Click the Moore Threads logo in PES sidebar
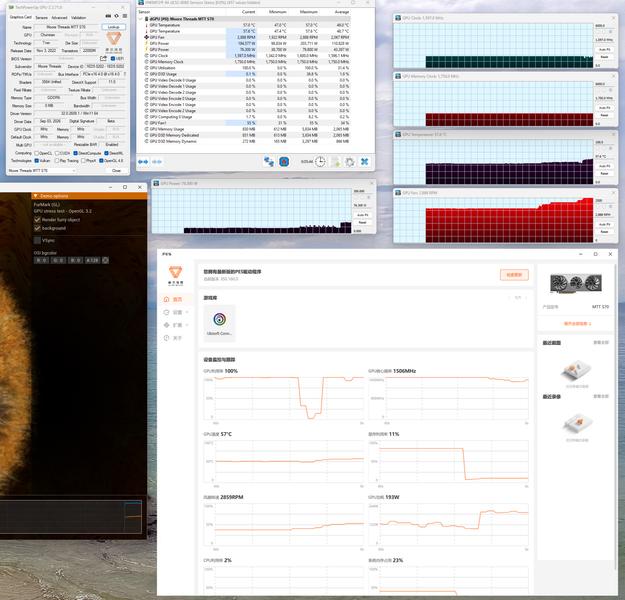Image resolution: width=625 pixels, height=600 pixels. (x=175, y=275)
